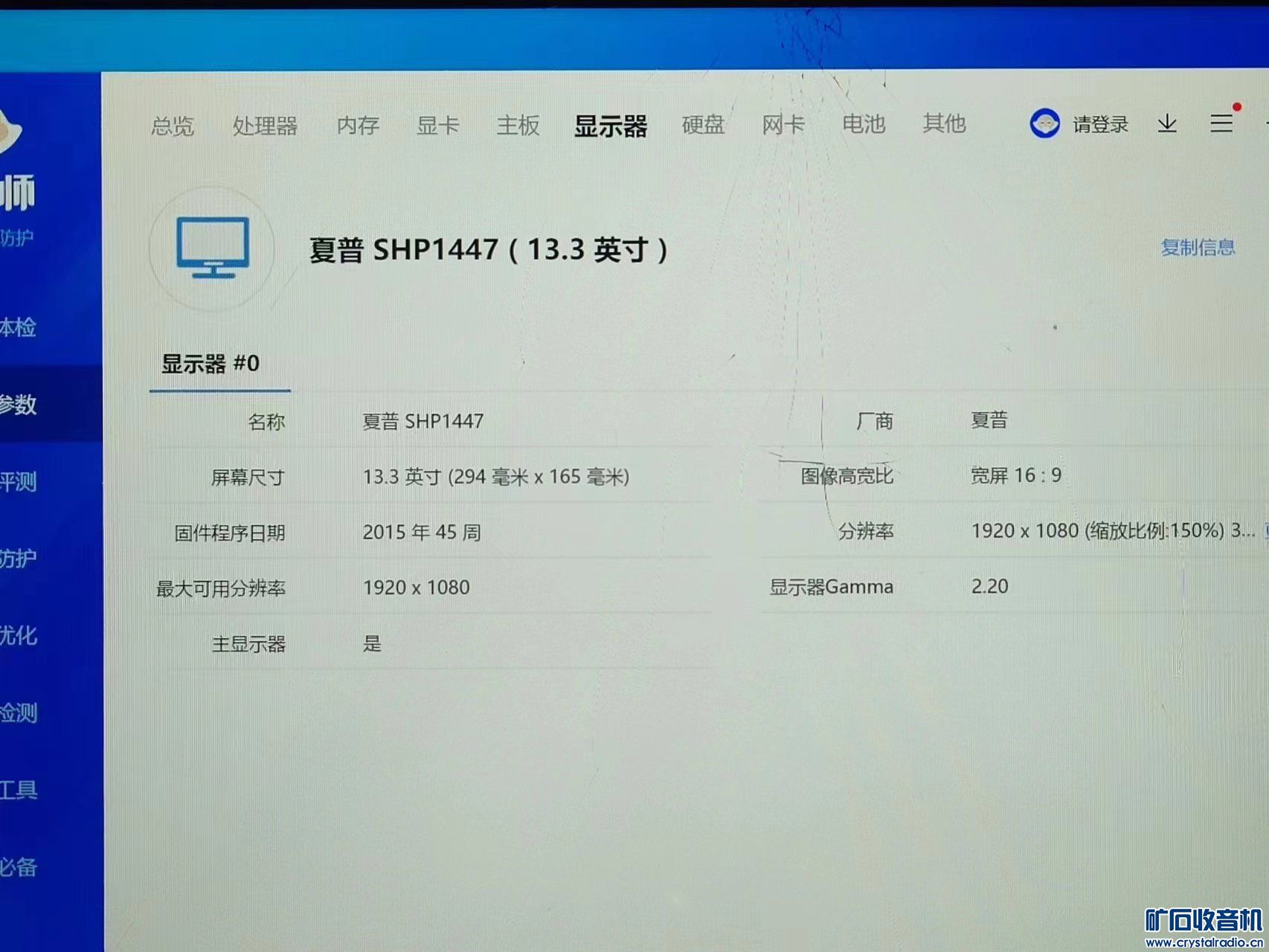Open the 硬盘 tab
Image resolution: width=1269 pixels, height=952 pixels.
[703, 124]
